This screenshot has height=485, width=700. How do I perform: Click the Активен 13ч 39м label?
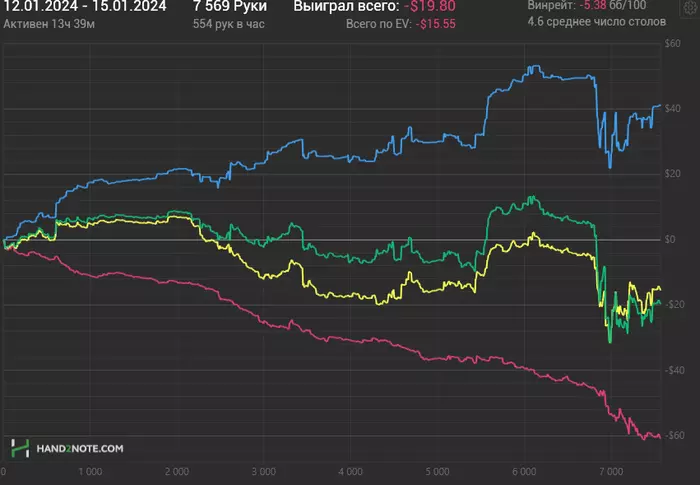pyautogui.click(x=49, y=24)
